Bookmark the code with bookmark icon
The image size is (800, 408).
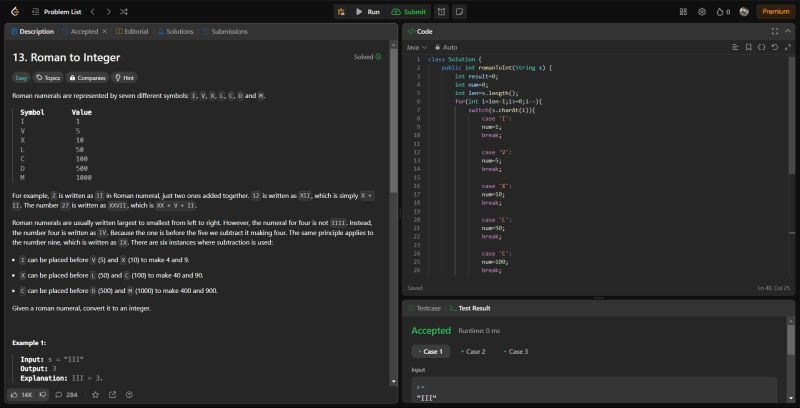point(748,47)
